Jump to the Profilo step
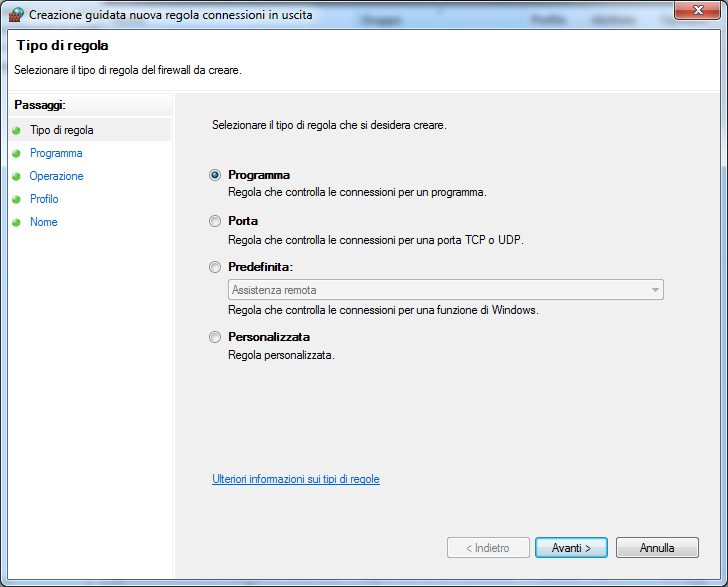 tap(44, 199)
